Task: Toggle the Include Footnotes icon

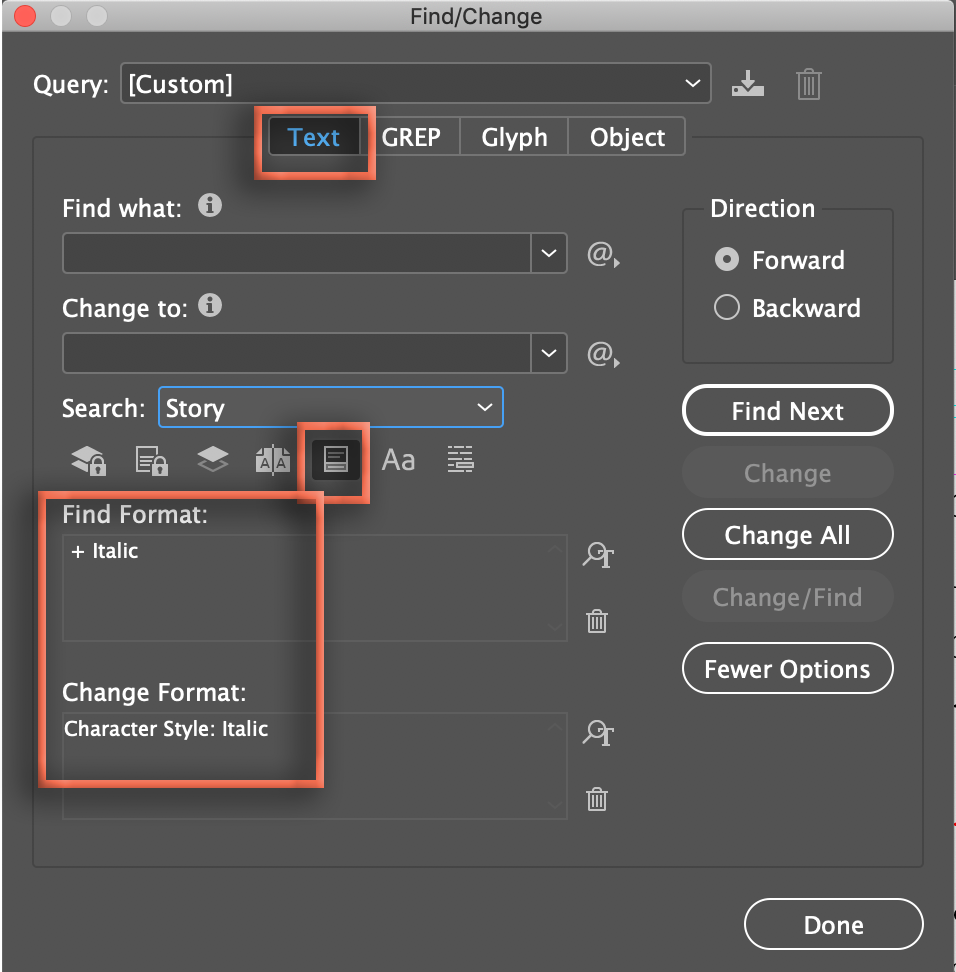Action: 335,459
